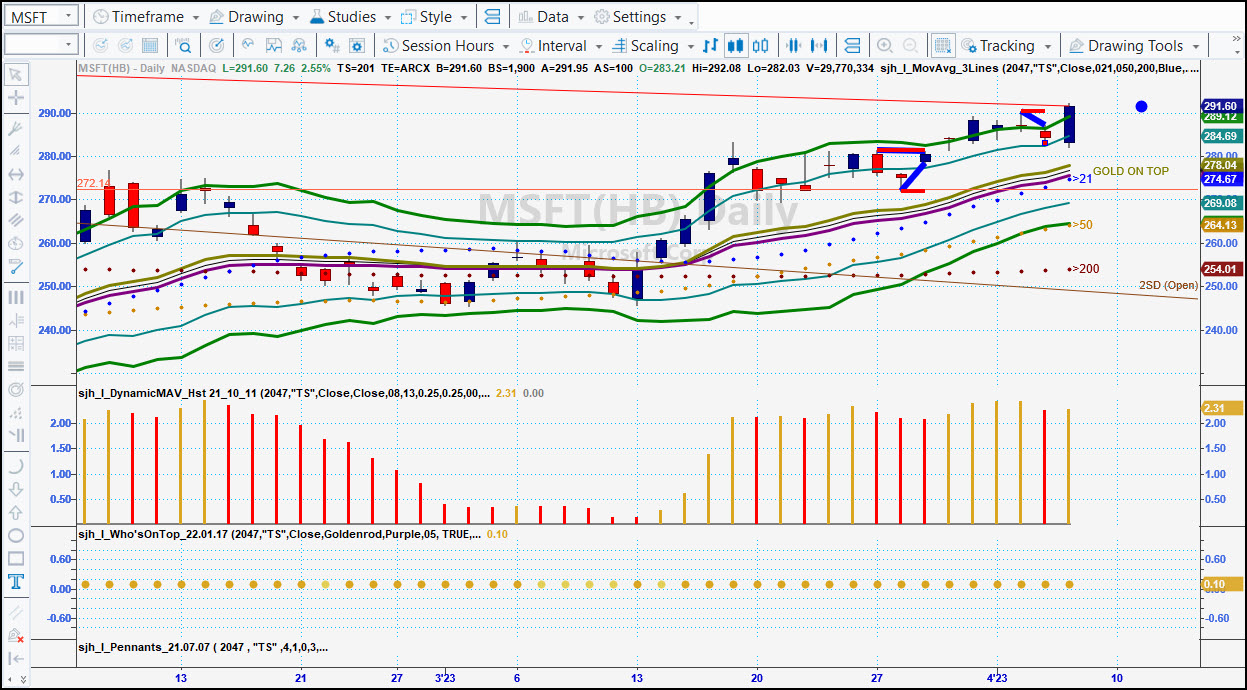
Task: Click the GOLD ON TOP label
Action: coord(1130,171)
